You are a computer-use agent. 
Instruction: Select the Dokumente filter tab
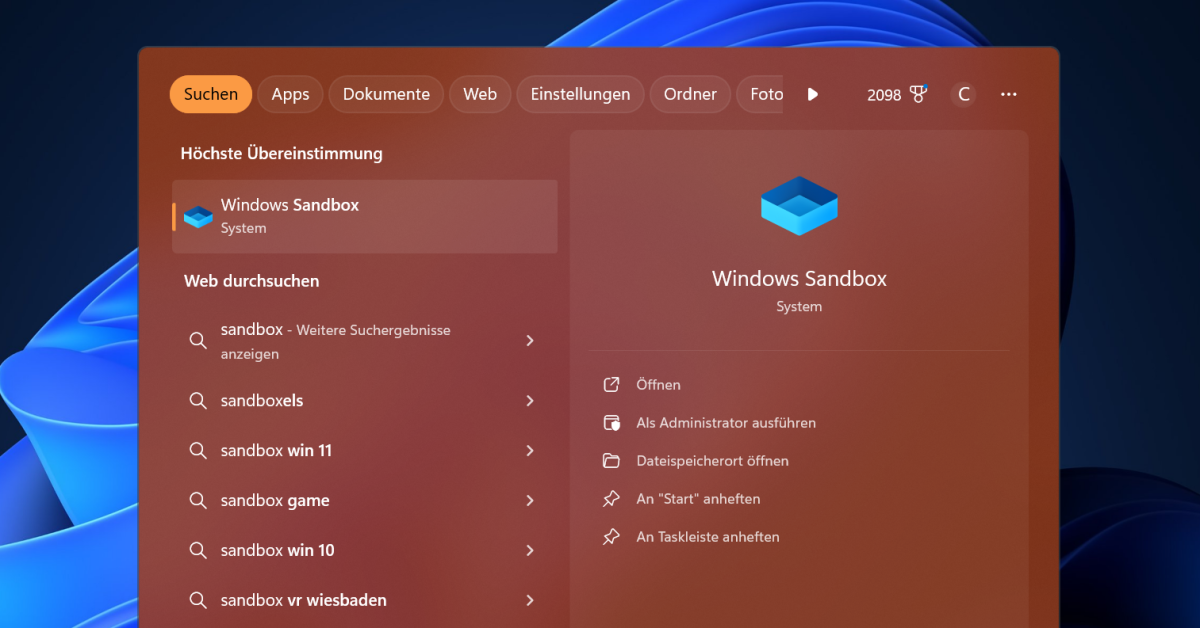coord(386,94)
